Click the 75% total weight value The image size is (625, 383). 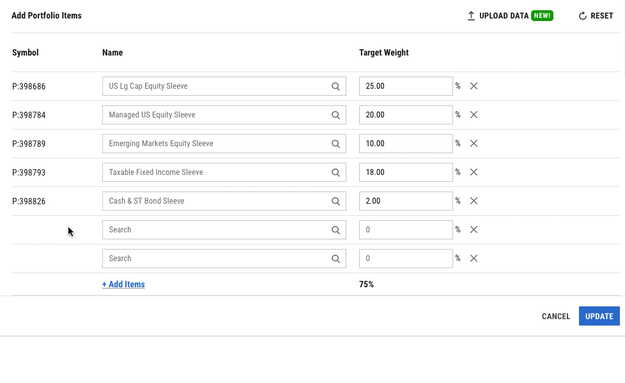(366, 284)
